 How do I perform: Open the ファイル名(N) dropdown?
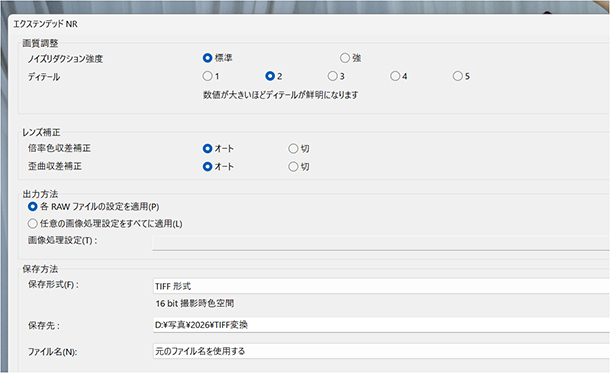click(381, 351)
